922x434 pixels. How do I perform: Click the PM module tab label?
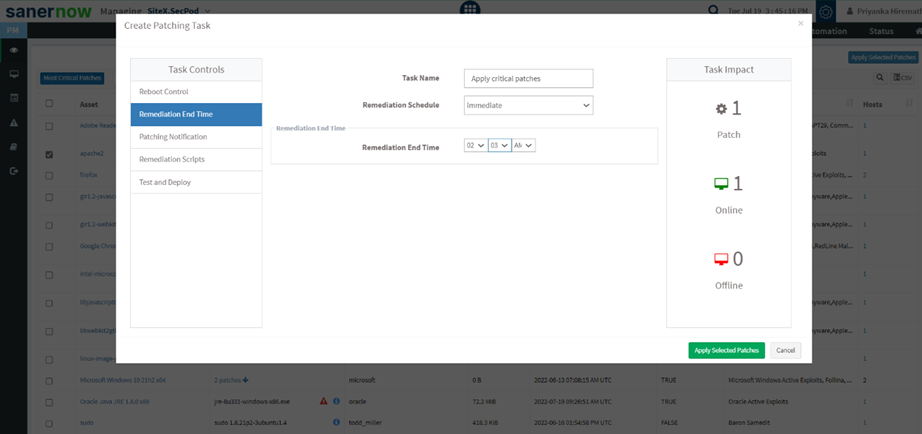pyautogui.click(x=13, y=31)
